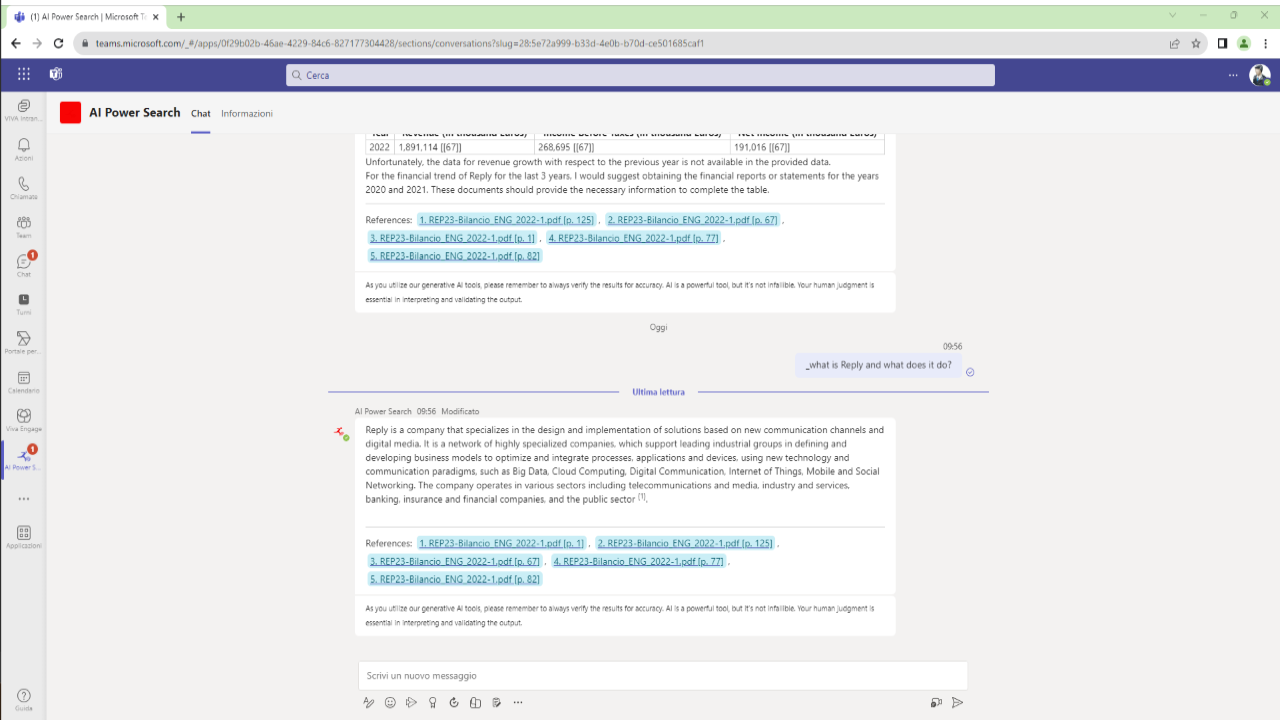
Task: Open second-message reference 2 p. 125
Action: 685,543
